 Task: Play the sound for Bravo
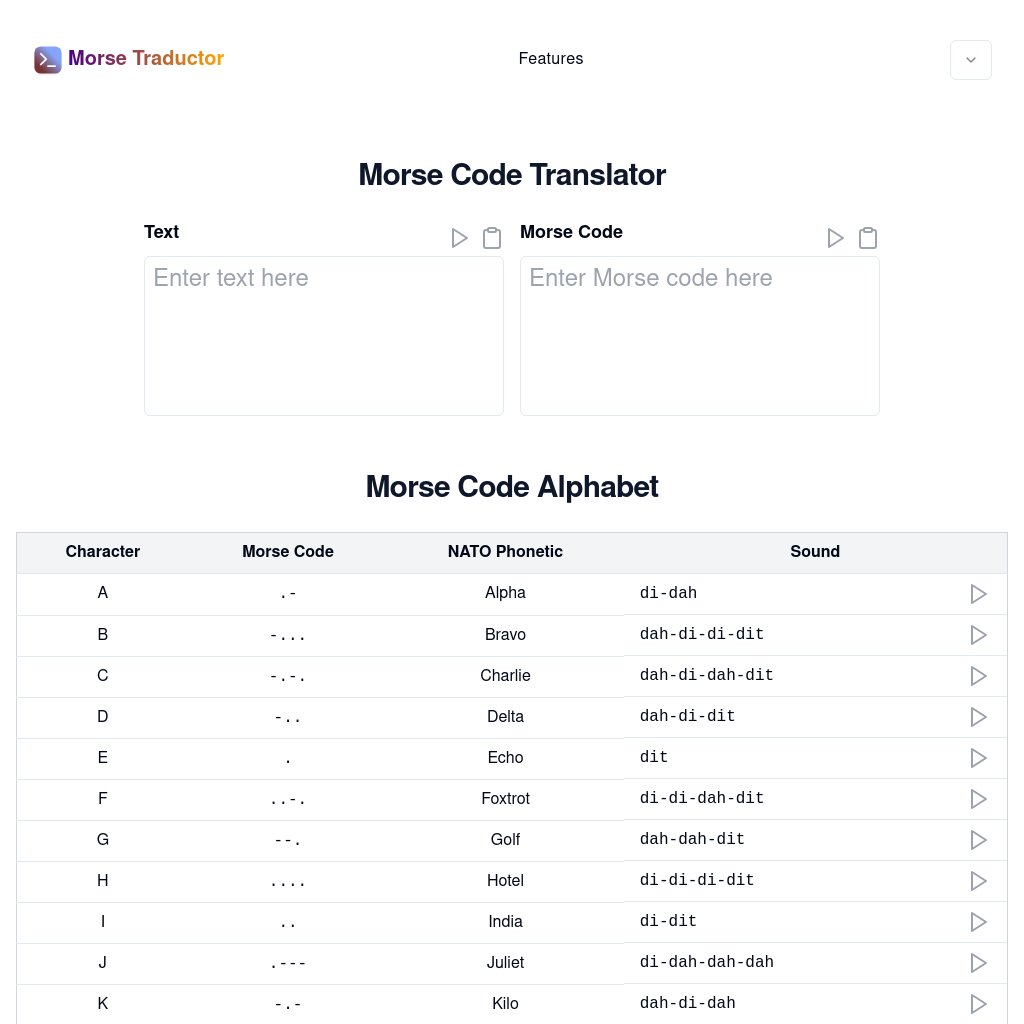pyautogui.click(x=978, y=635)
